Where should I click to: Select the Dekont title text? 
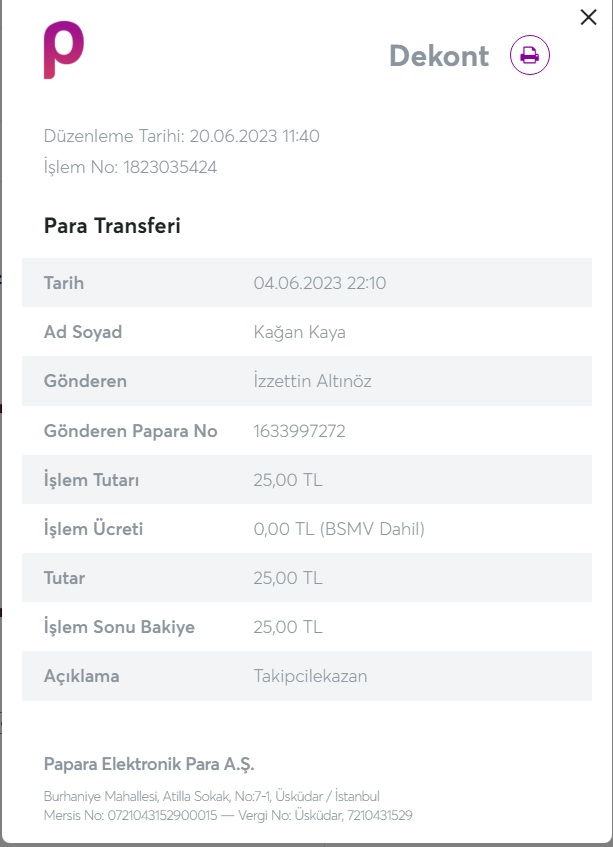[439, 56]
